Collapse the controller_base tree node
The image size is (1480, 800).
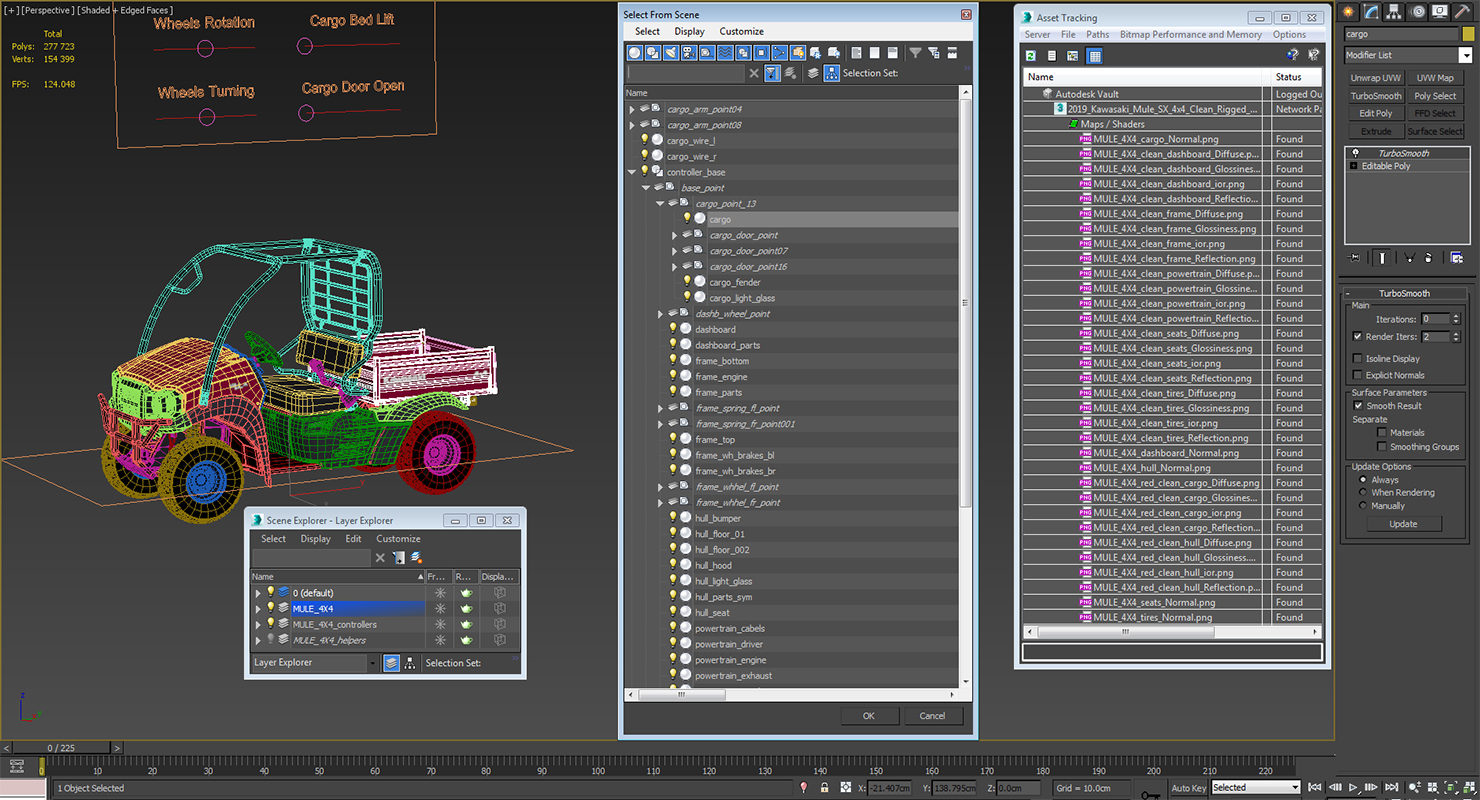[632, 172]
